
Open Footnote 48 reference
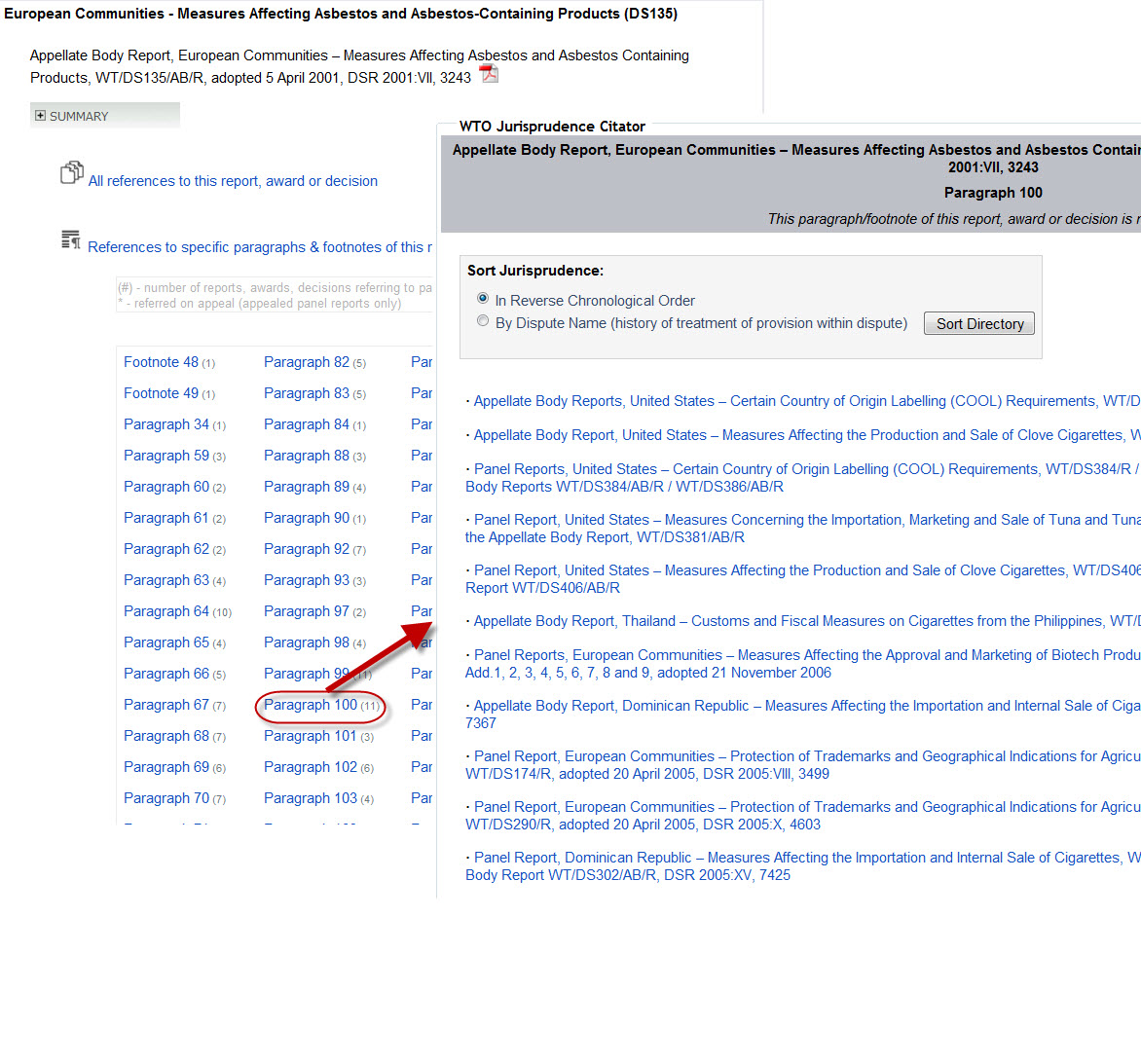pyautogui.click(x=161, y=362)
